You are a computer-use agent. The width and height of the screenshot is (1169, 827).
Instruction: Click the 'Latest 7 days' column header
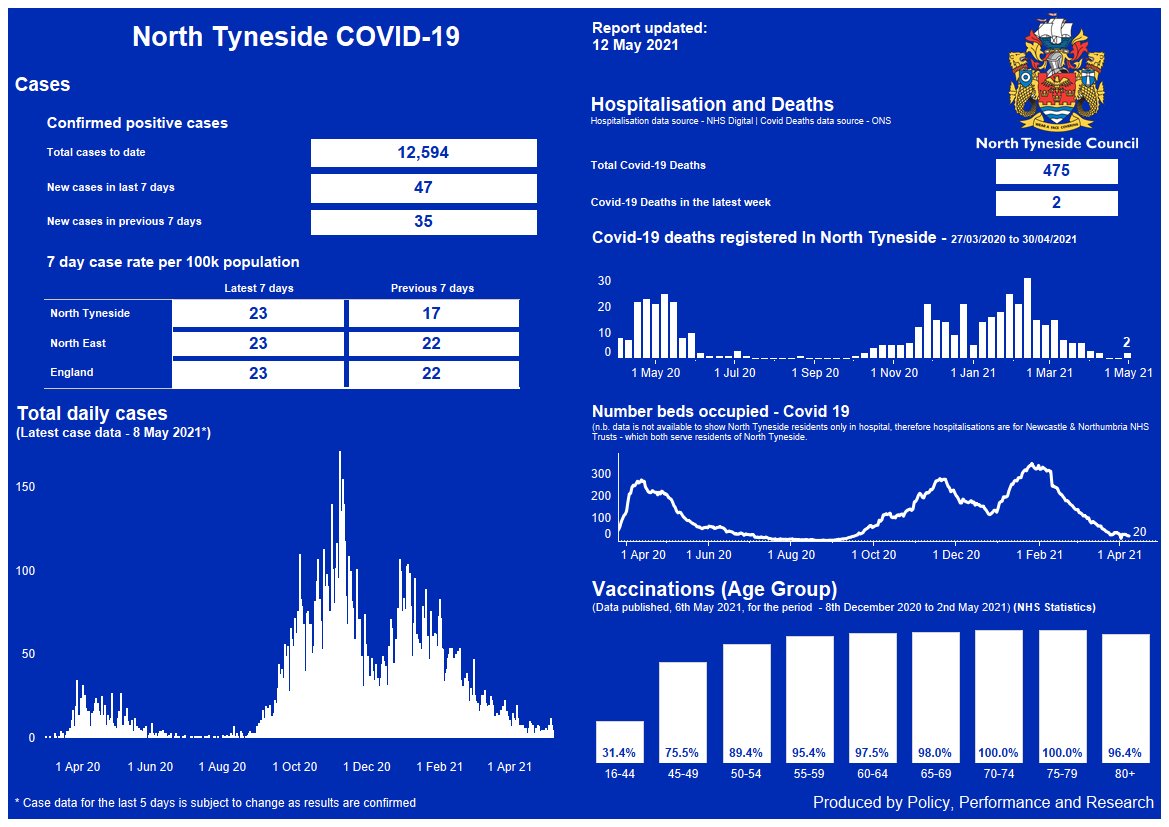pos(259,288)
